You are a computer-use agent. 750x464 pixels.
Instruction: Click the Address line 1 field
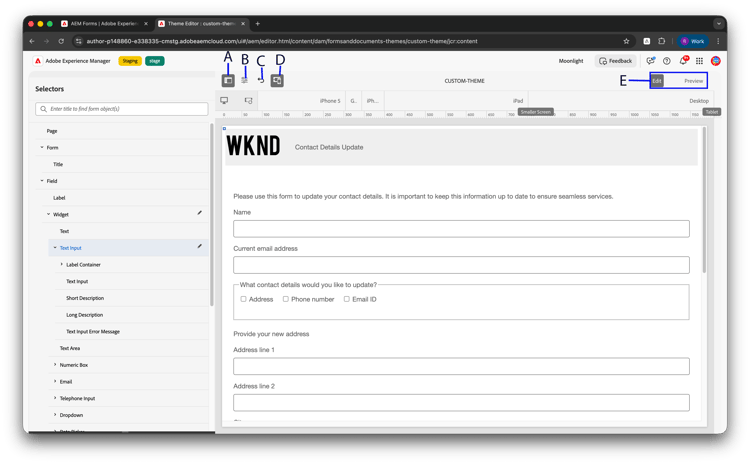[x=461, y=366]
